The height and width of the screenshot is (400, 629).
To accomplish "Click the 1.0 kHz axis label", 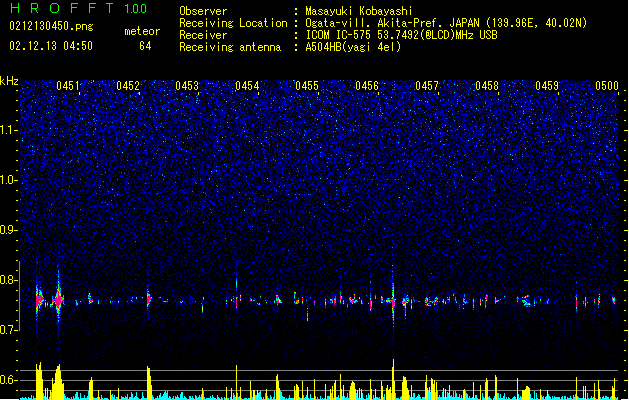I will pyautogui.click(x=8, y=180).
